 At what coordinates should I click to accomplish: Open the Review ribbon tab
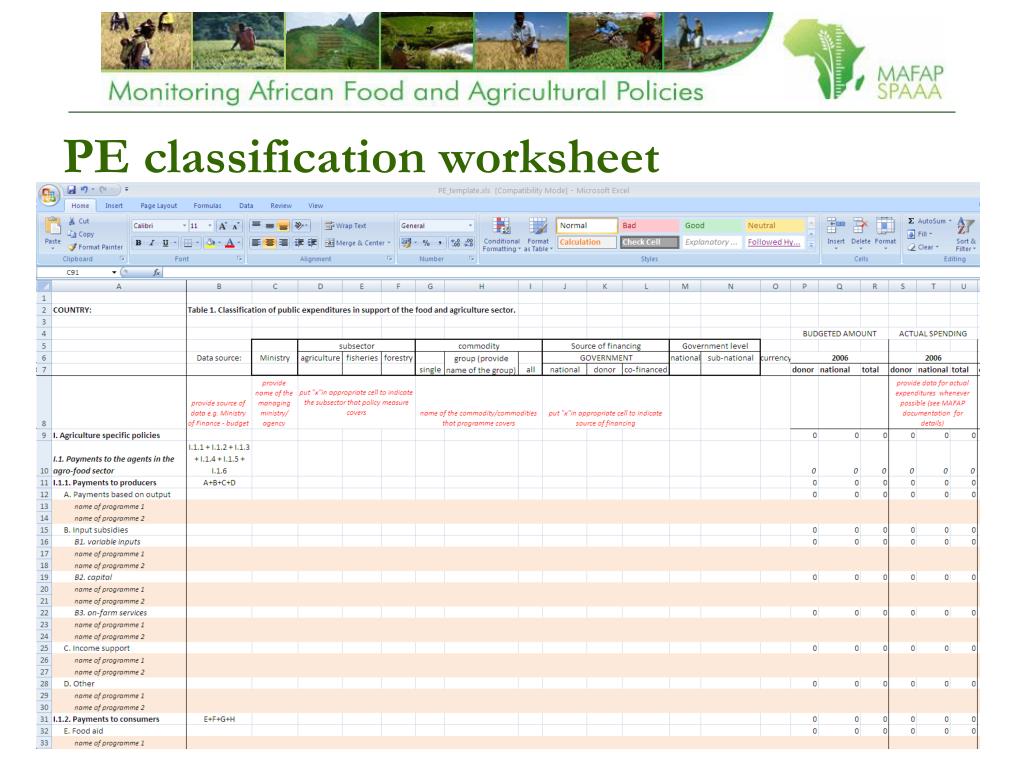point(281,206)
